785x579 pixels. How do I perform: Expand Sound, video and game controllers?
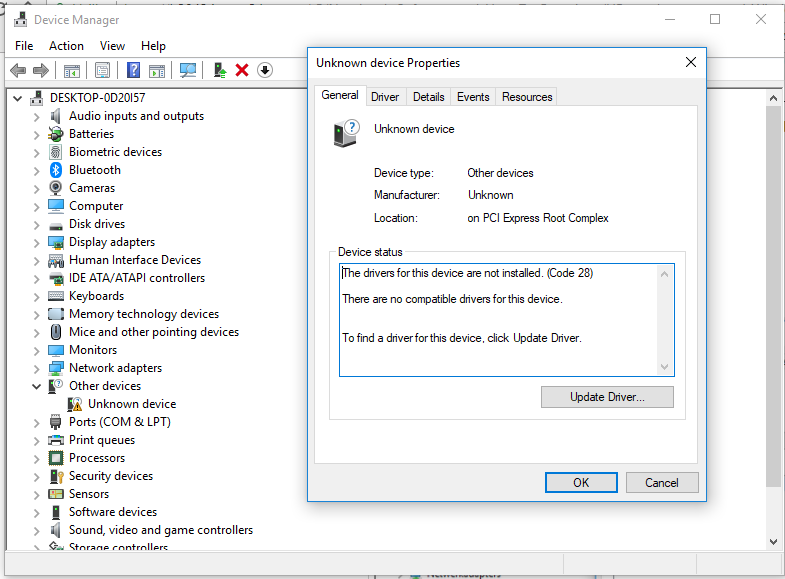tap(36, 531)
